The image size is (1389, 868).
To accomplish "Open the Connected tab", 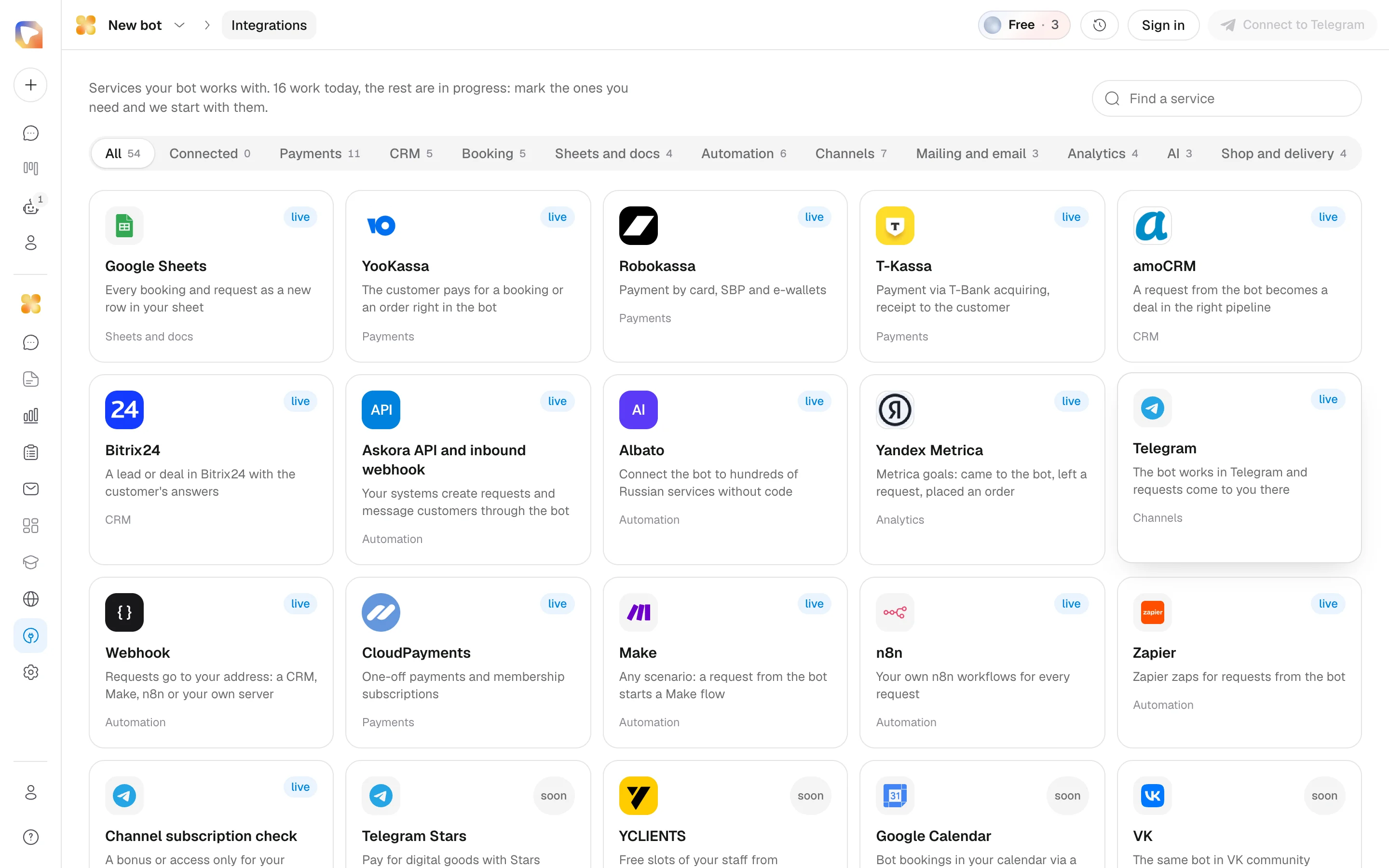I will tap(209, 153).
